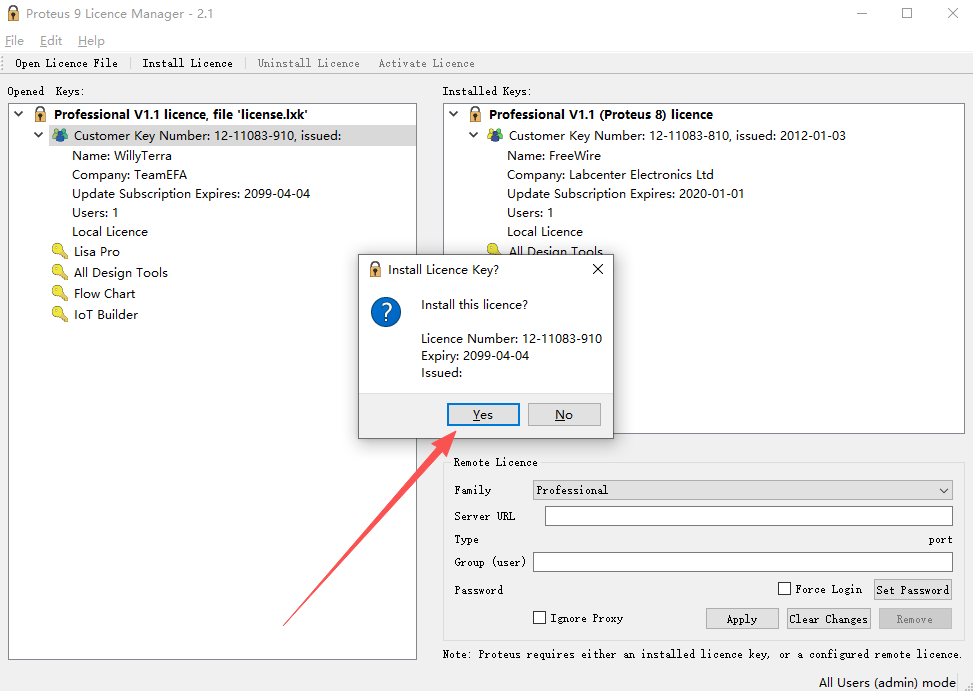Open the Help menu
This screenshot has height=691, width=973.
pyautogui.click(x=91, y=41)
